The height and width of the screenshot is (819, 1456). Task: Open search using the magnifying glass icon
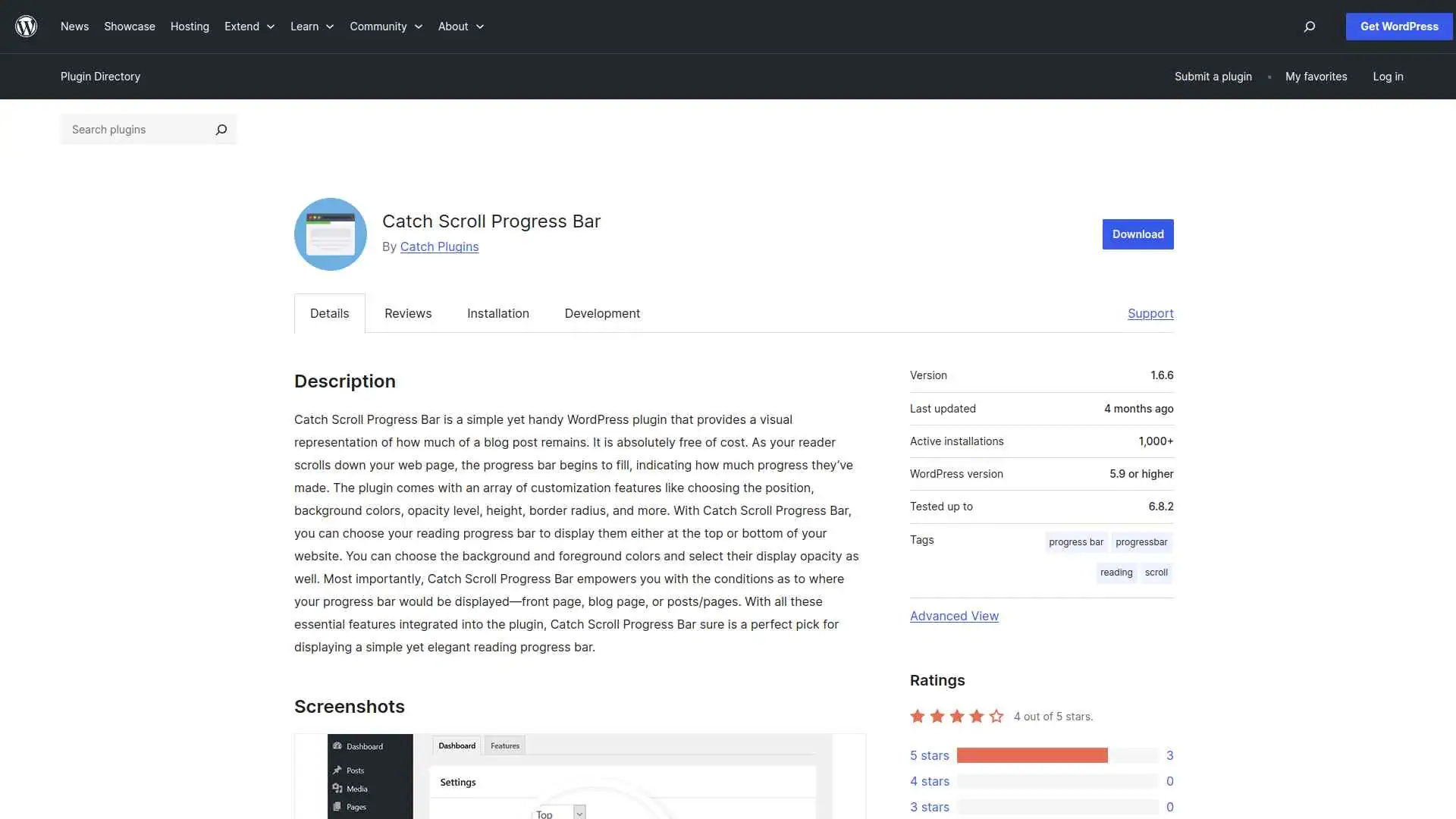pos(1309,27)
